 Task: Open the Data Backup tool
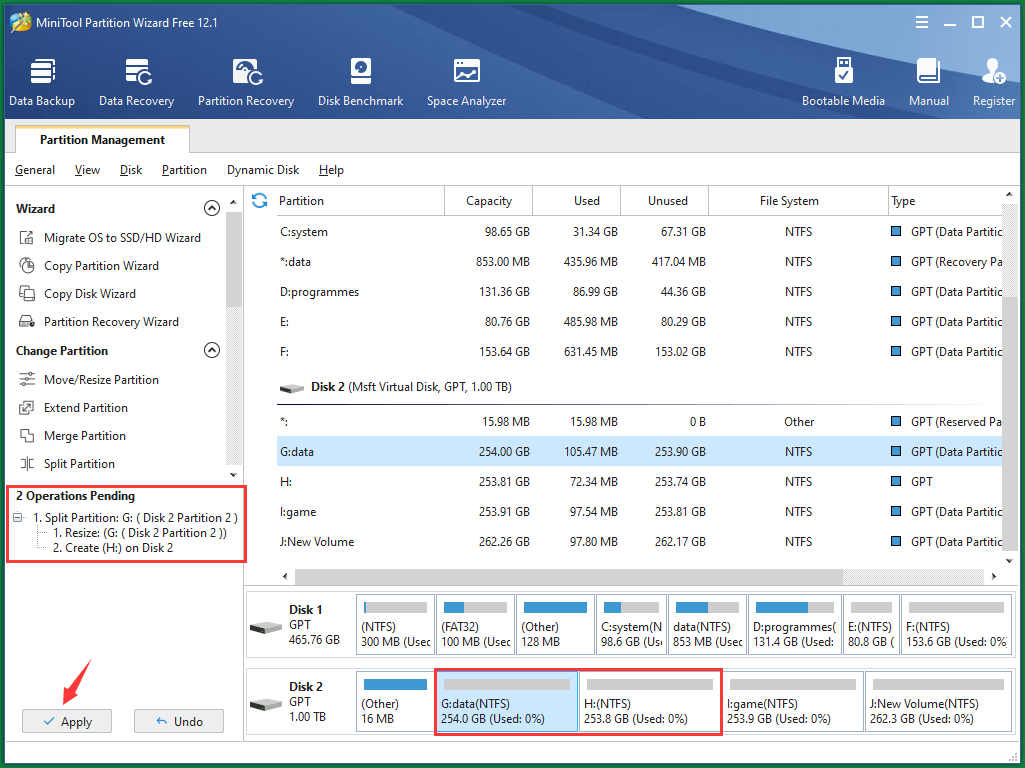[x=42, y=82]
